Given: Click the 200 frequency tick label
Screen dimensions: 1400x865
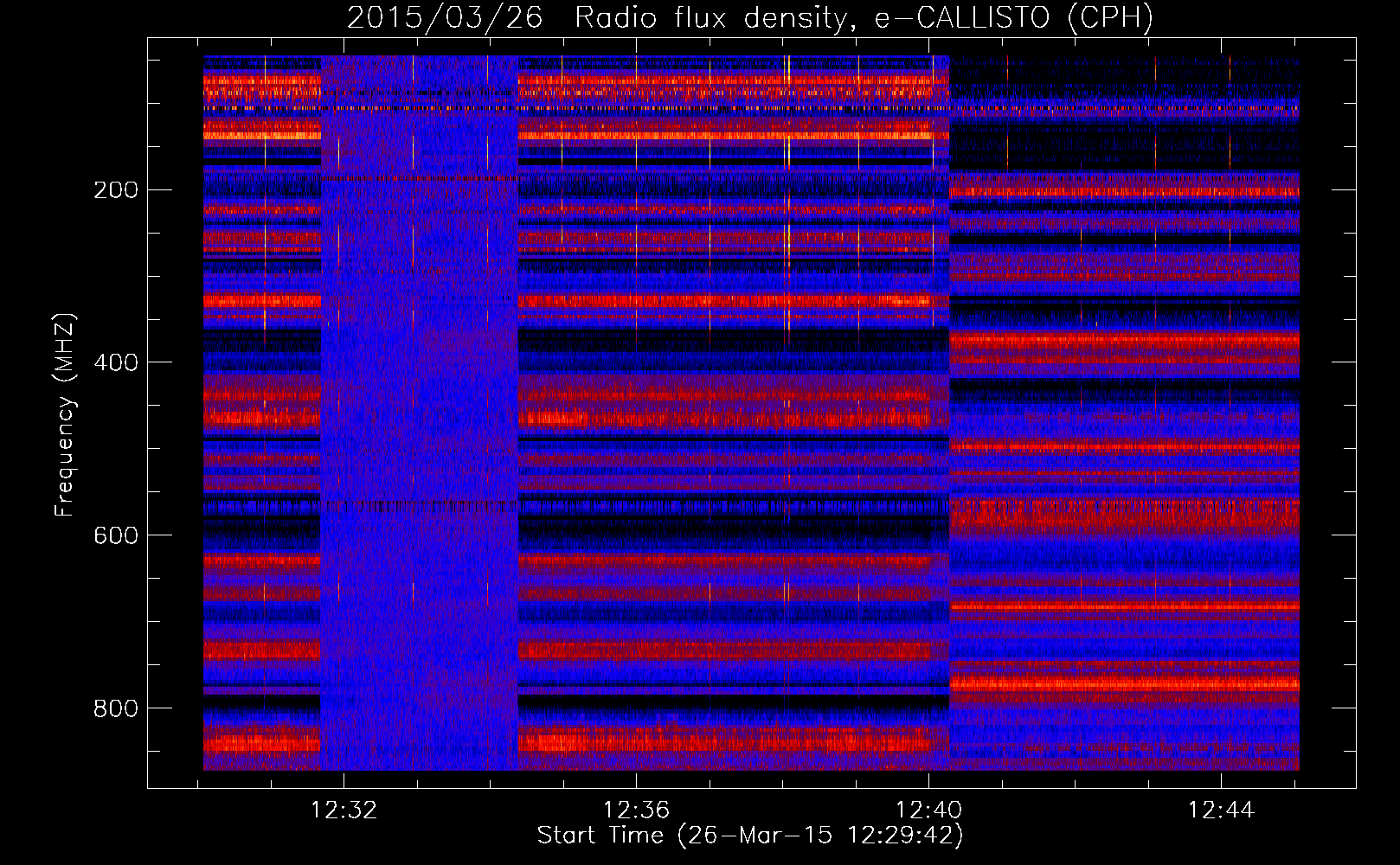Looking at the screenshot, I should click(116, 190).
